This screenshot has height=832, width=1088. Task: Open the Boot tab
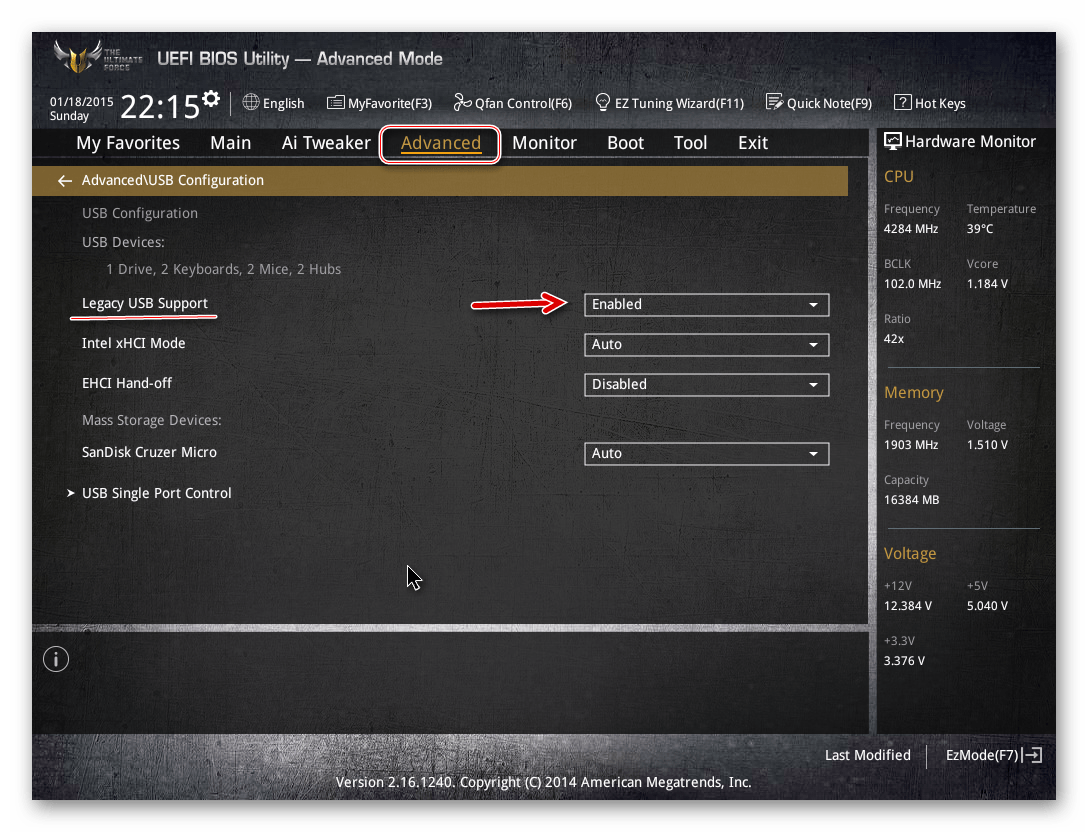[x=625, y=143]
